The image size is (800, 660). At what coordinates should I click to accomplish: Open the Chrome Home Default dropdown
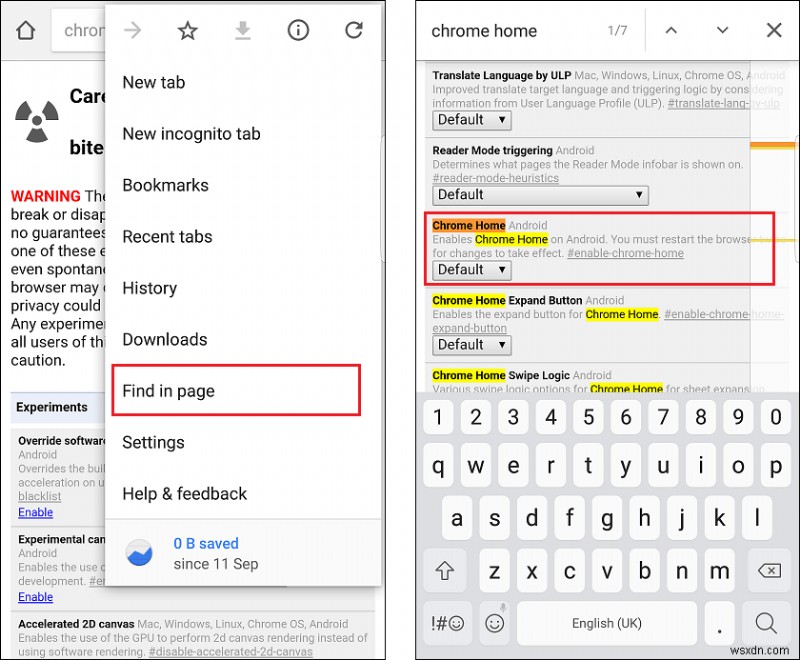point(471,269)
